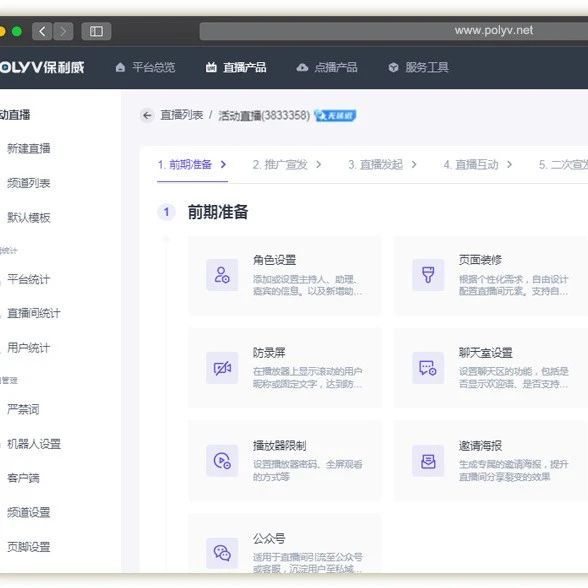Open 直播间统计 in the sidebar
The image size is (588, 588).
click(x=34, y=313)
